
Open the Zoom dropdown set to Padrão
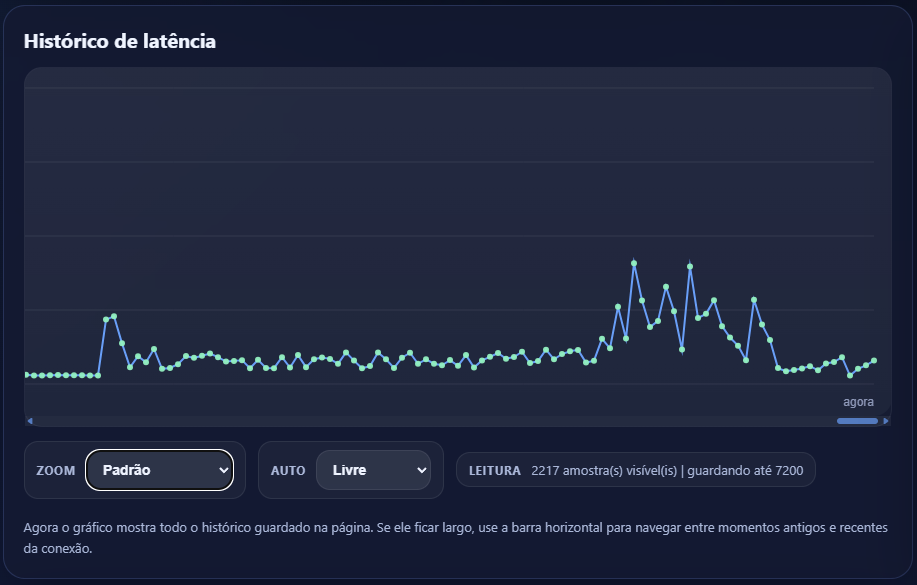click(x=159, y=470)
